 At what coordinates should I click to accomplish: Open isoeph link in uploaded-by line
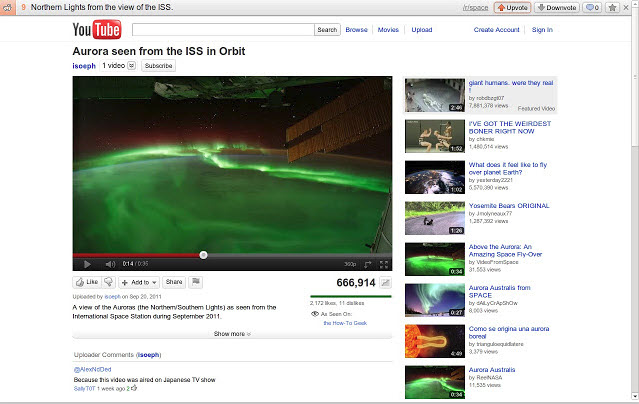pos(112,297)
